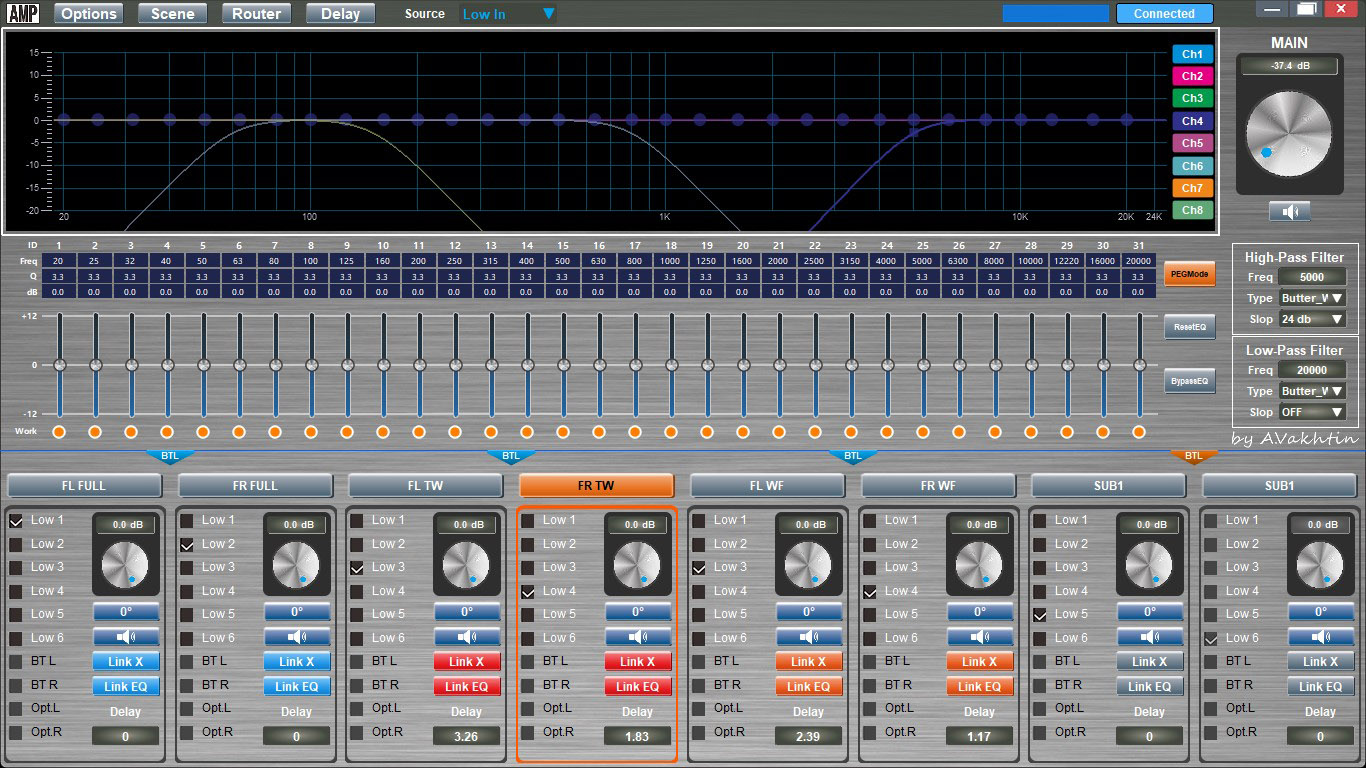Select the Ch4 curve button
Viewport: 1366px width, 768px height.
(1192, 121)
